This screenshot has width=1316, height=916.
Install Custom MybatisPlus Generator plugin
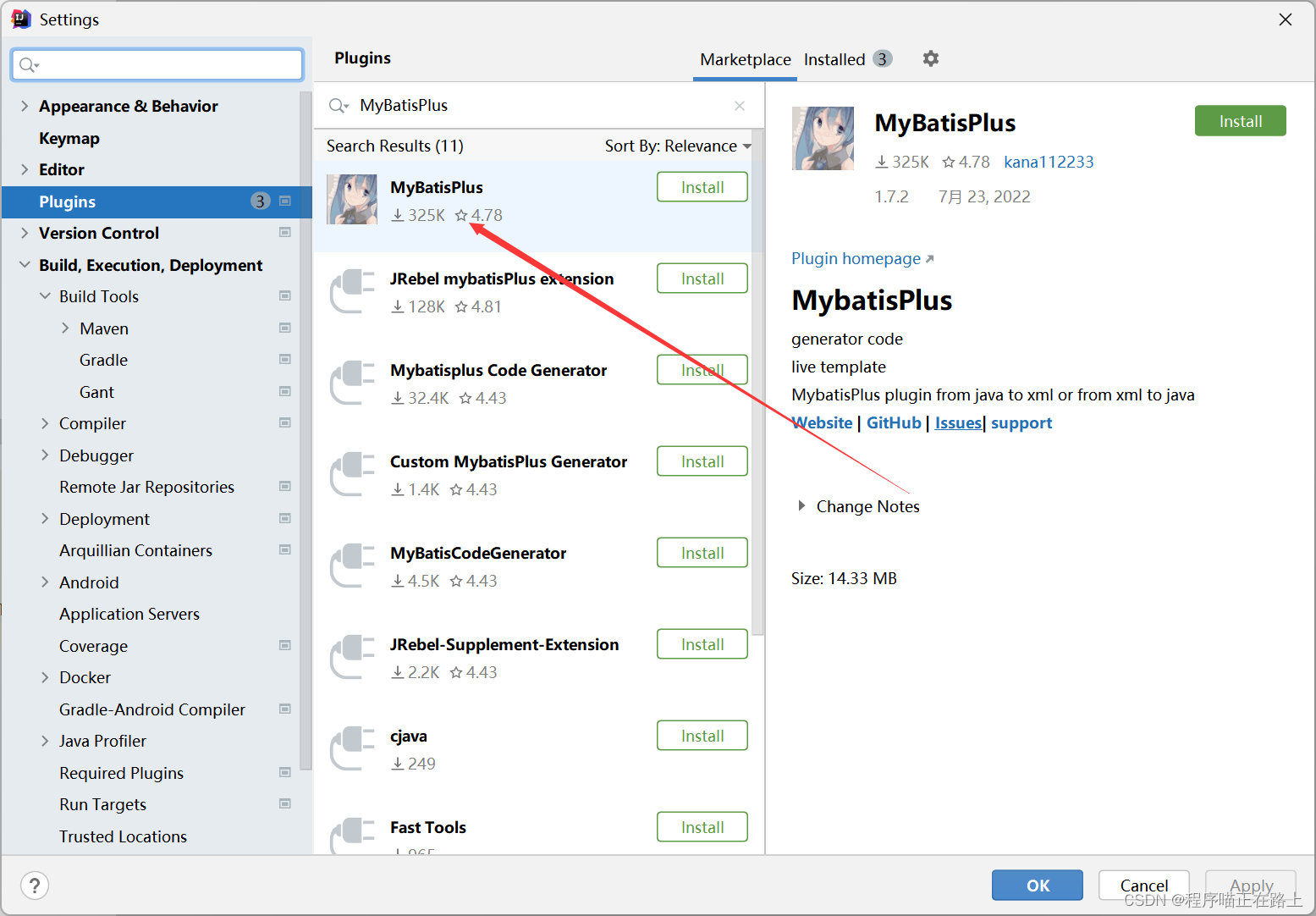click(702, 461)
